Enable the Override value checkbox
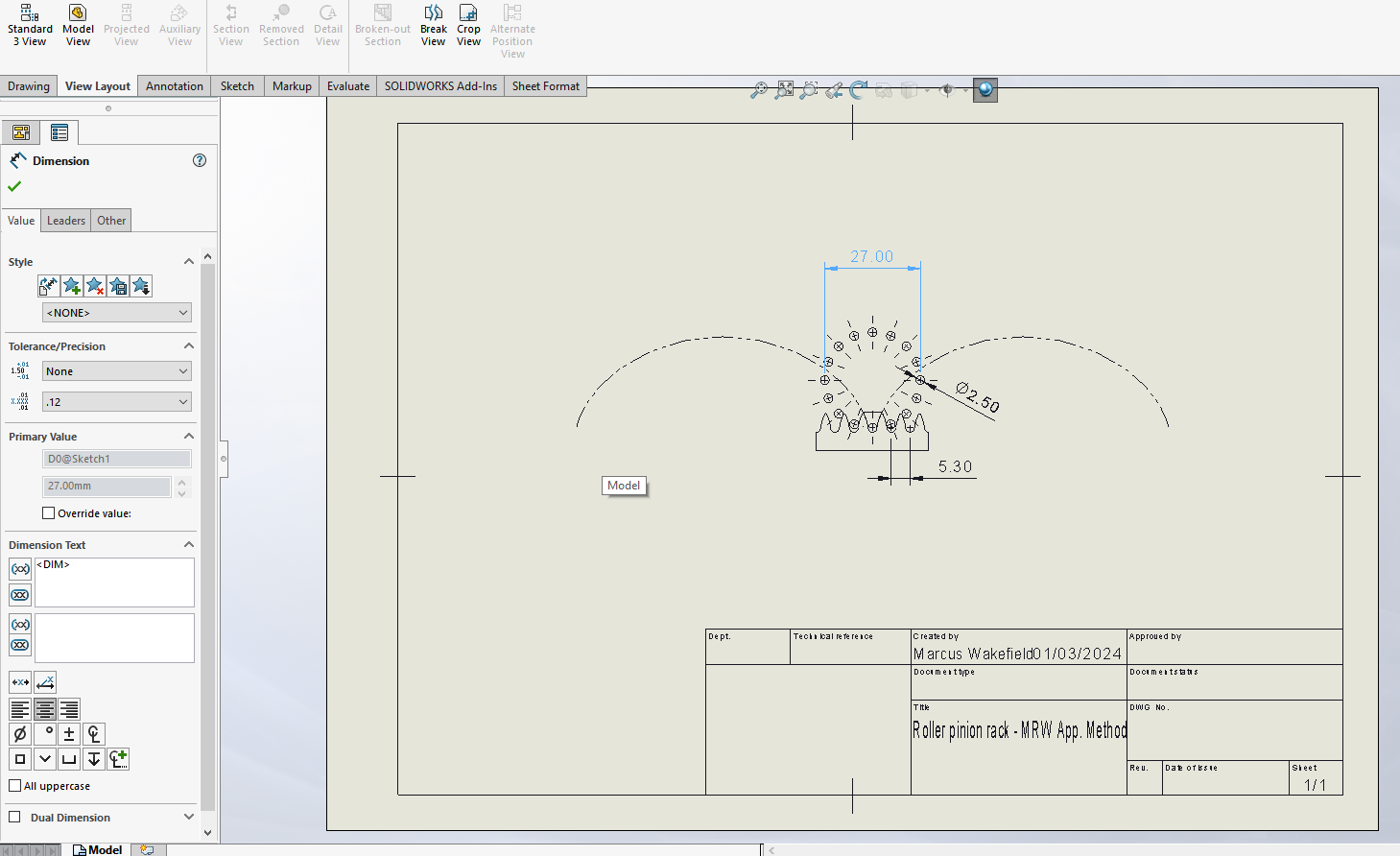Viewport: 1400px width, 856px height. (x=48, y=512)
